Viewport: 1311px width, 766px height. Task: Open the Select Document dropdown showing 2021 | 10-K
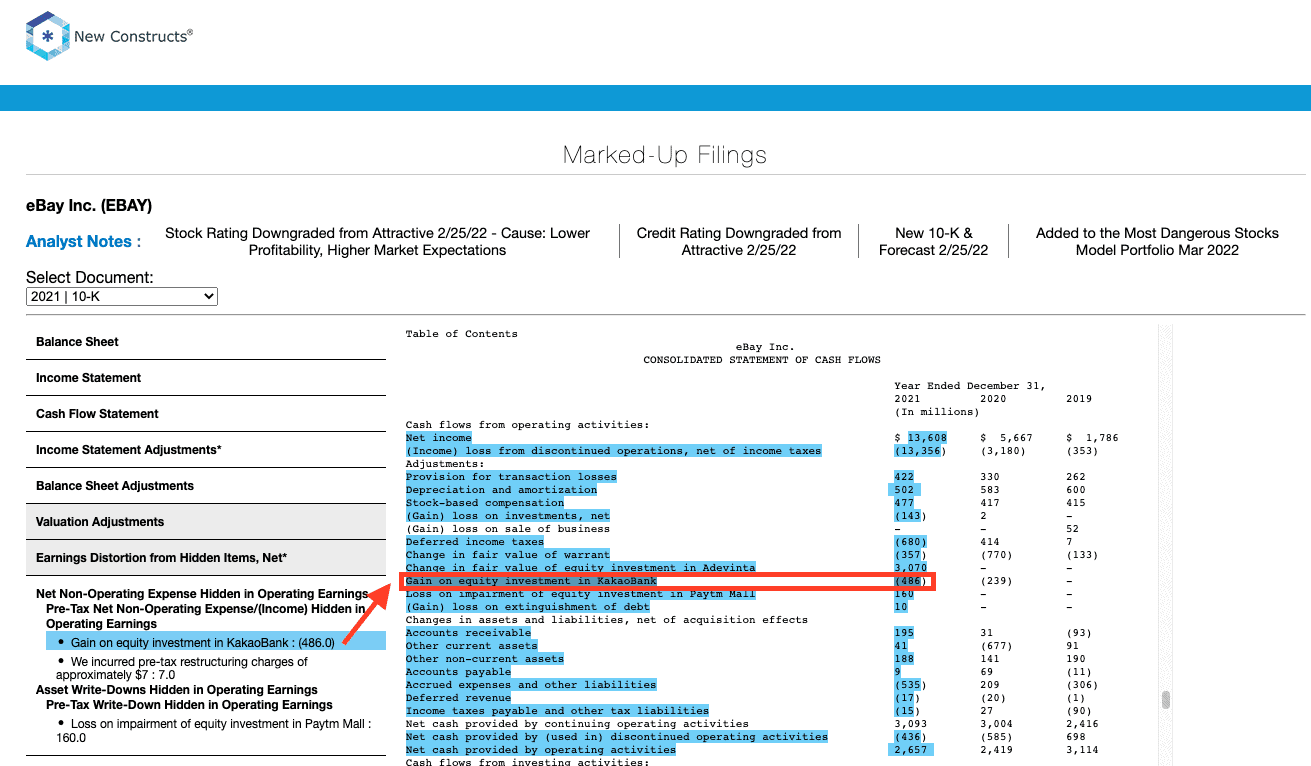[x=122, y=296]
